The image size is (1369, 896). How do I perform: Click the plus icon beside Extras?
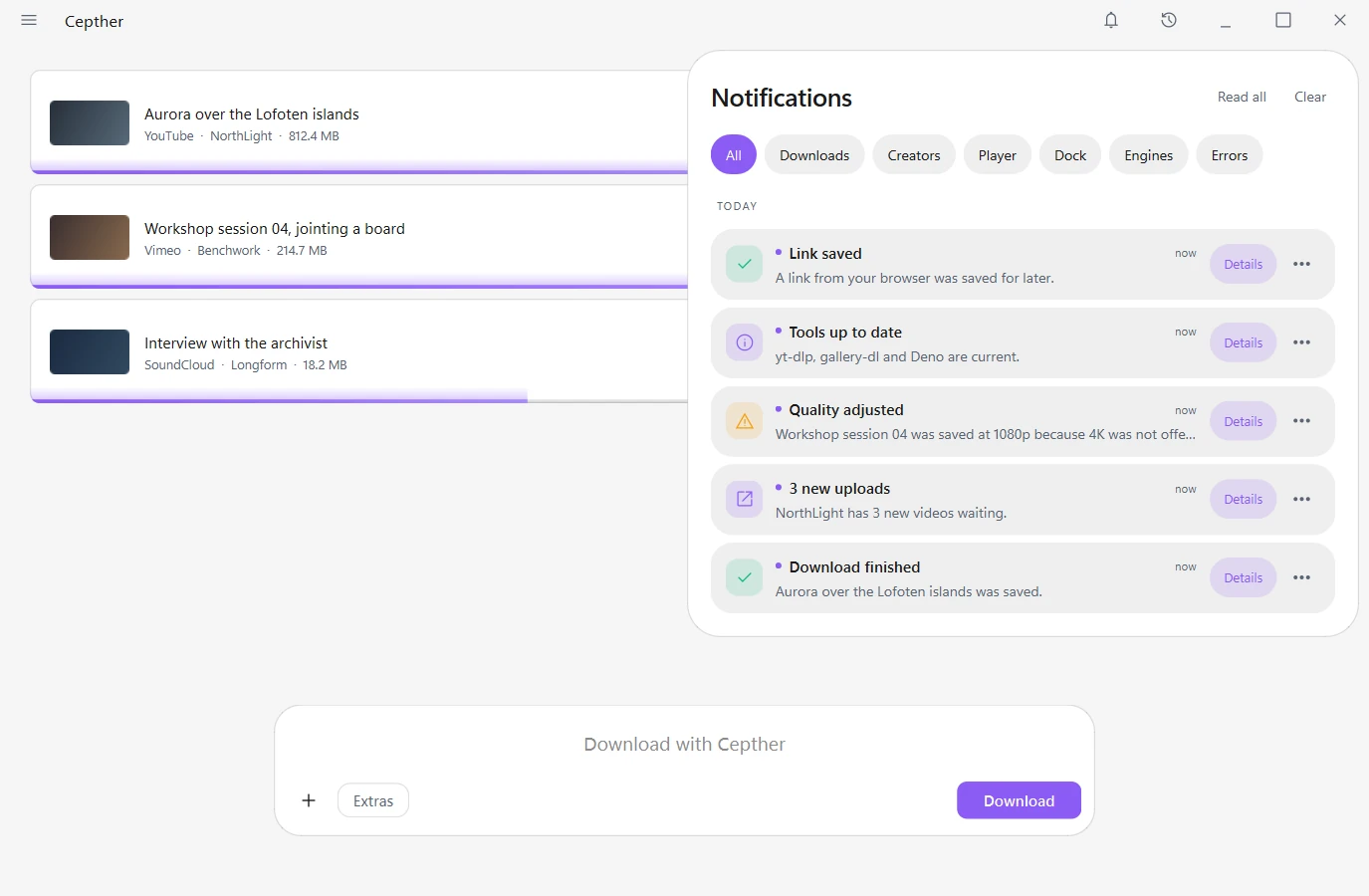(309, 800)
